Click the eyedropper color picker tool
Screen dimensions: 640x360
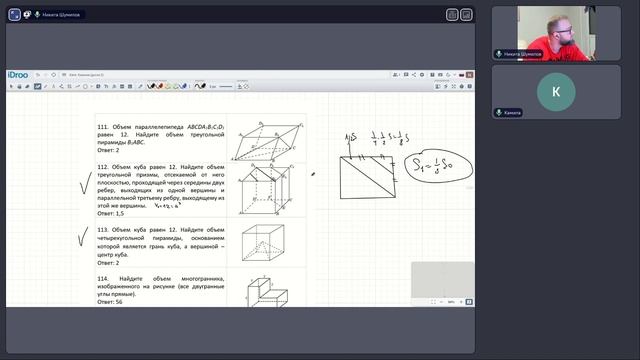pyautogui.click(x=140, y=86)
